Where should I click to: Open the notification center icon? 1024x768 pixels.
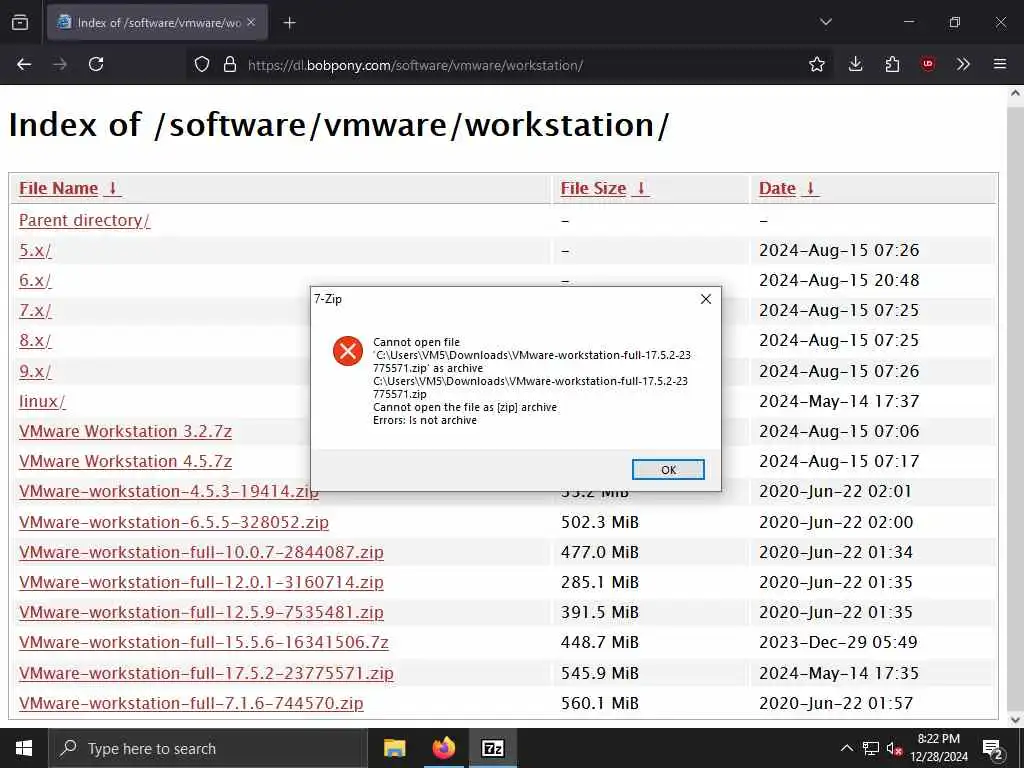(993, 748)
